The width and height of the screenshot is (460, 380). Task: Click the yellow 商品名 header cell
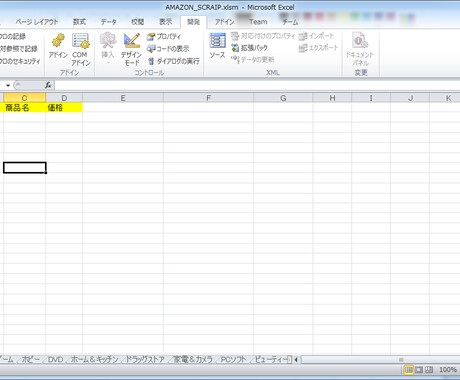(24, 107)
